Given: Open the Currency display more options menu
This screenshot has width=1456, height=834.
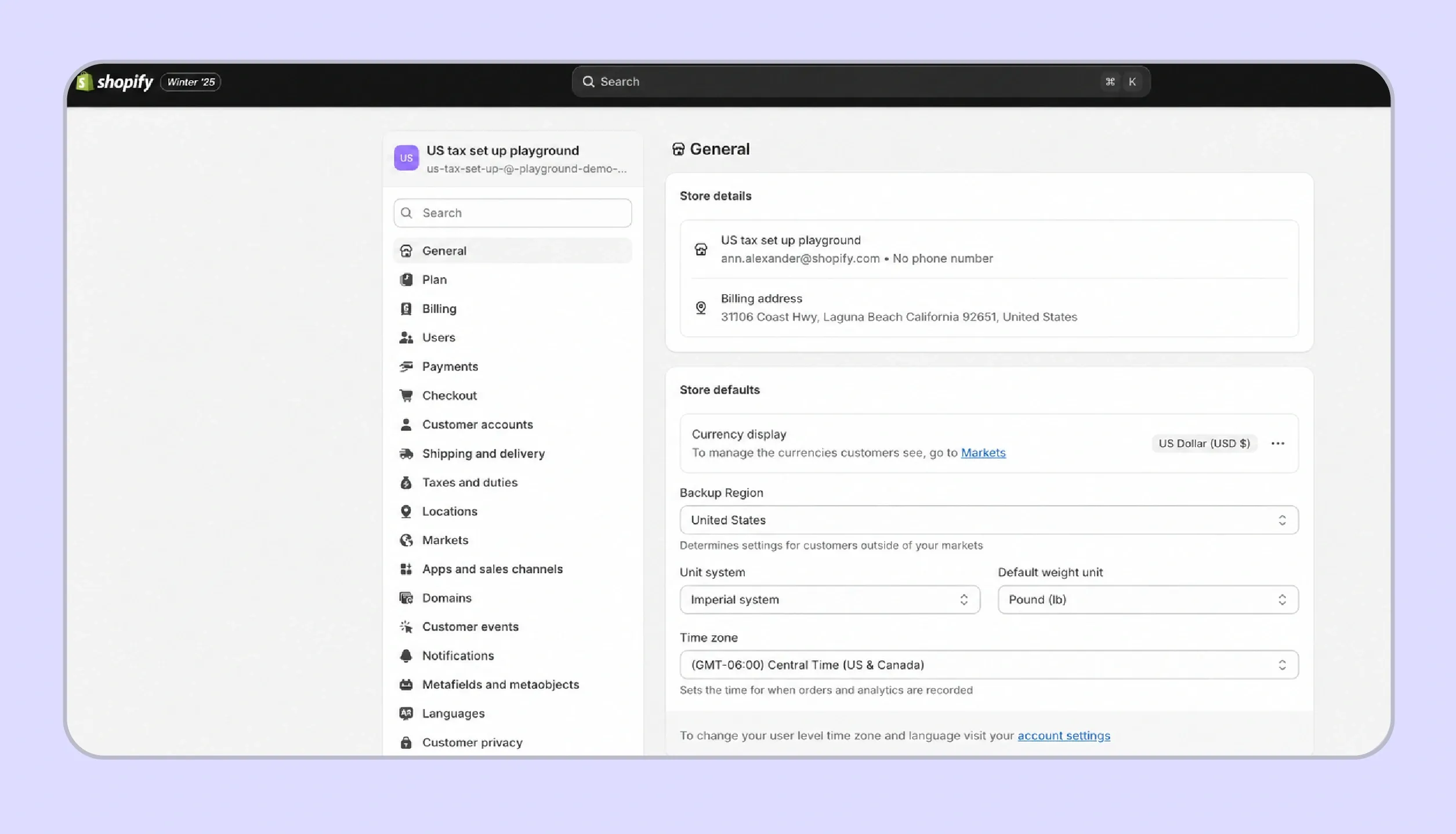Looking at the screenshot, I should 1278,444.
